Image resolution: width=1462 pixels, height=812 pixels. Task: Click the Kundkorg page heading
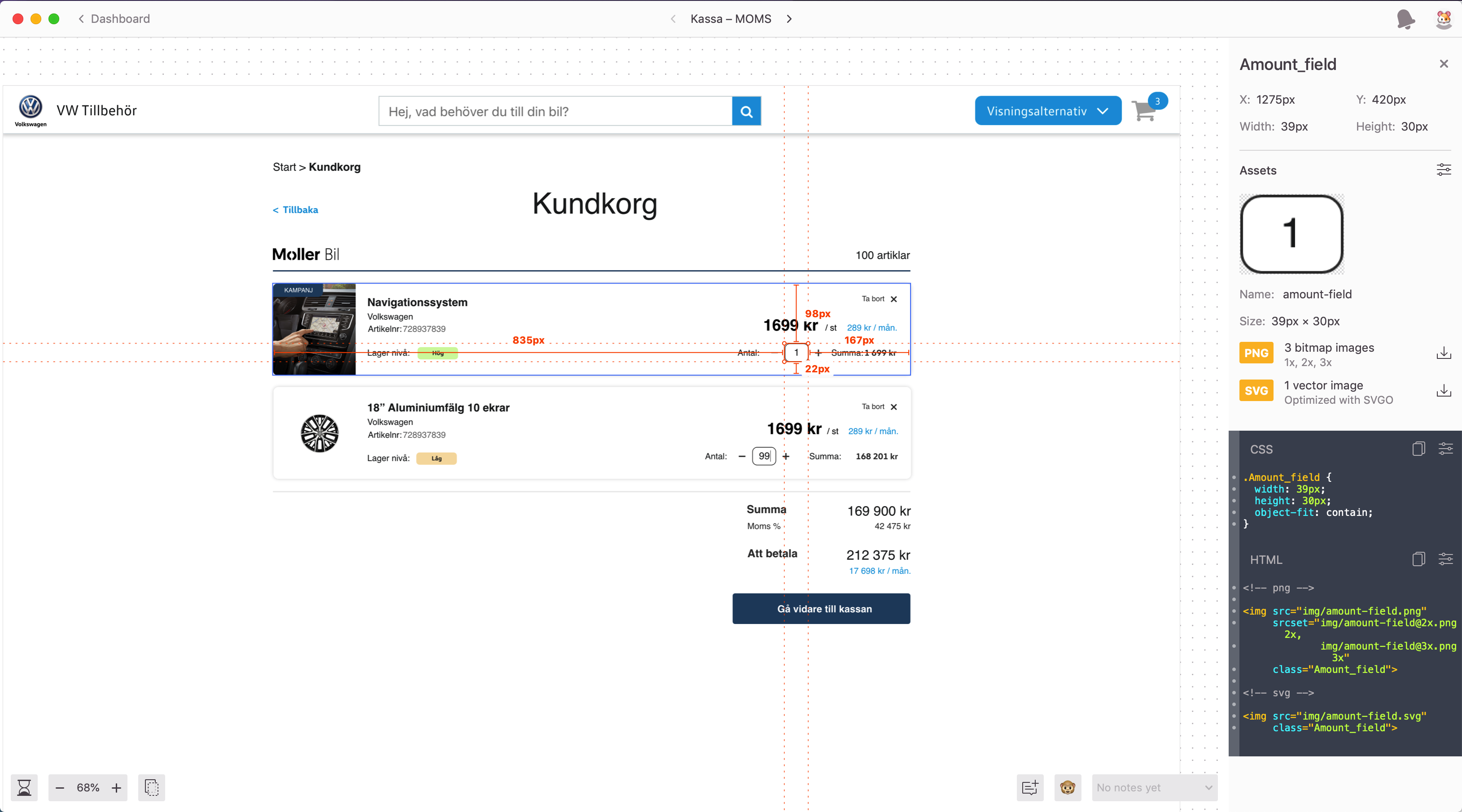(595, 204)
